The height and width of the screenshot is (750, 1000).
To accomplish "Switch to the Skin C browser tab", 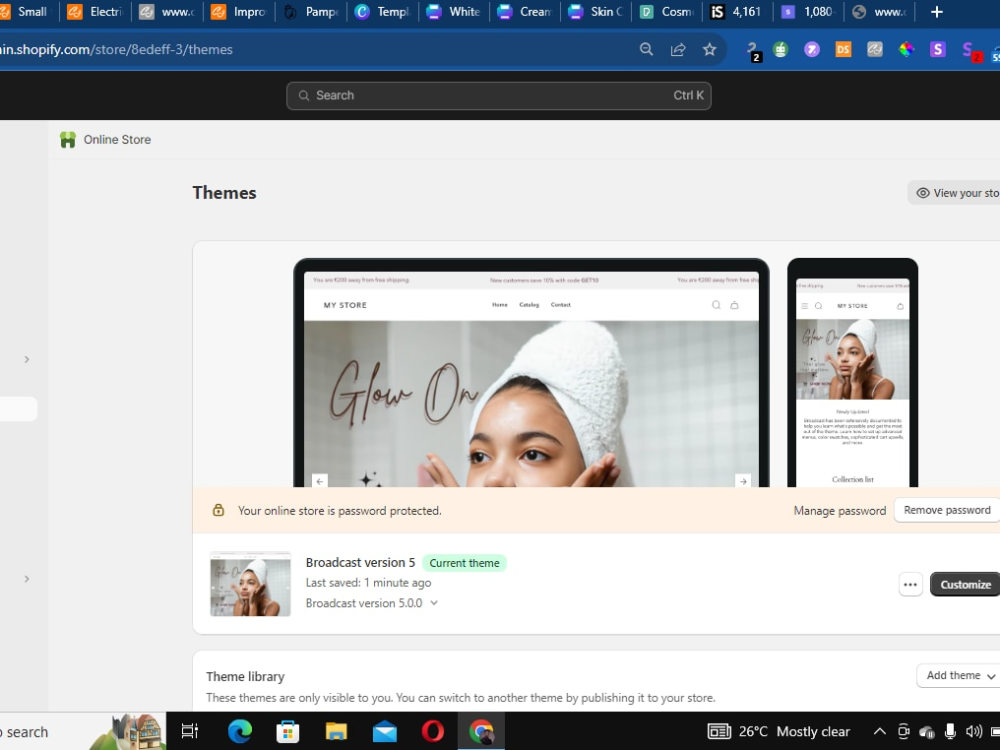I will point(596,11).
